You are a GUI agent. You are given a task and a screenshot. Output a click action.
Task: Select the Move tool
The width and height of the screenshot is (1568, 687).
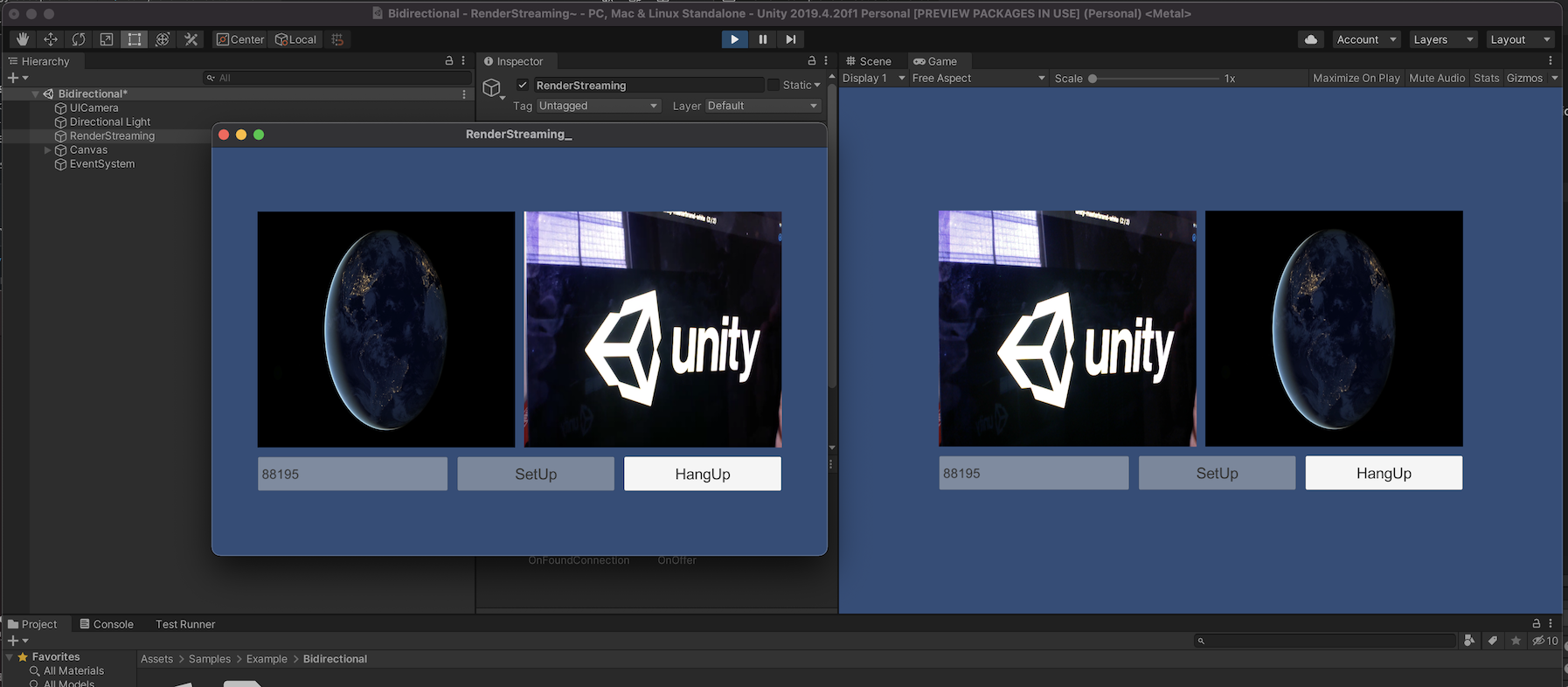(51, 39)
